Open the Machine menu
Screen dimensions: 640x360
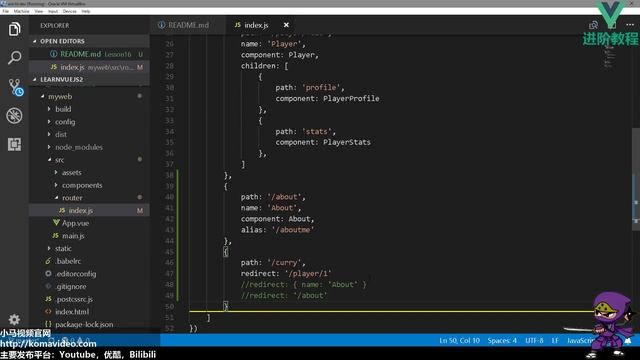(x=21, y=11)
